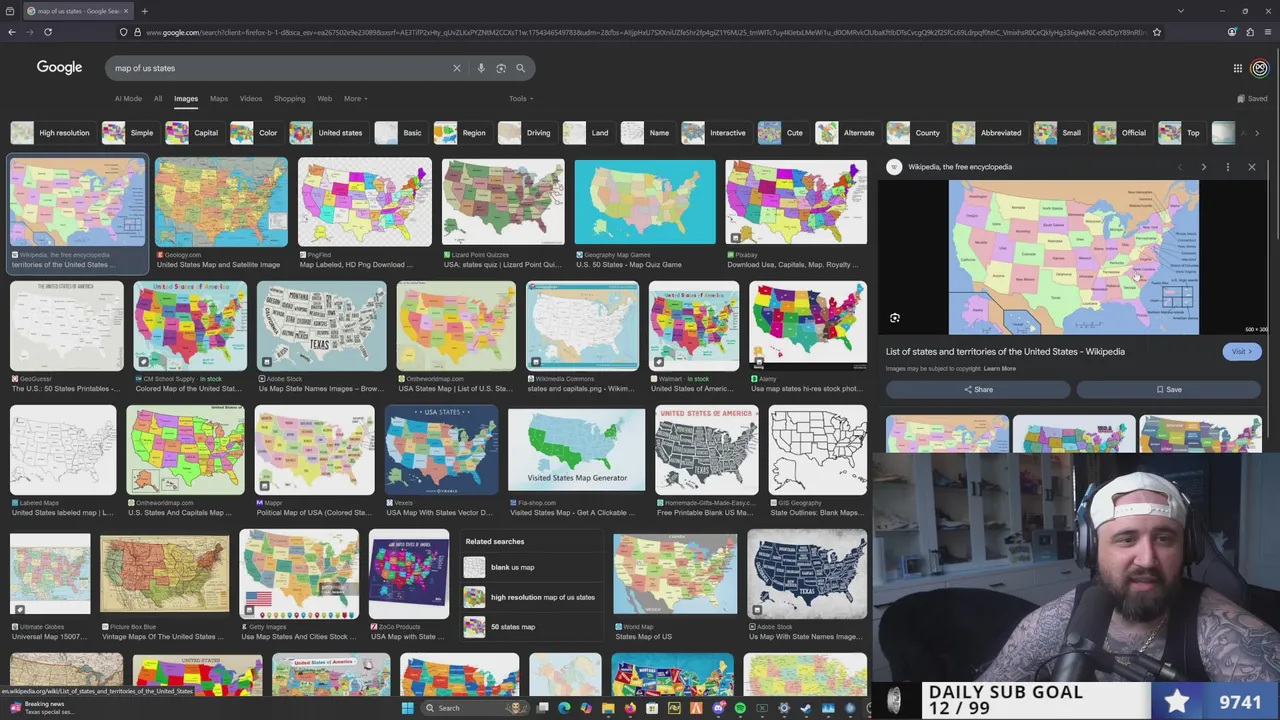1280x720 pixels.
Task: Open Discord from the taskbar
Action: (x=718, y=708)
